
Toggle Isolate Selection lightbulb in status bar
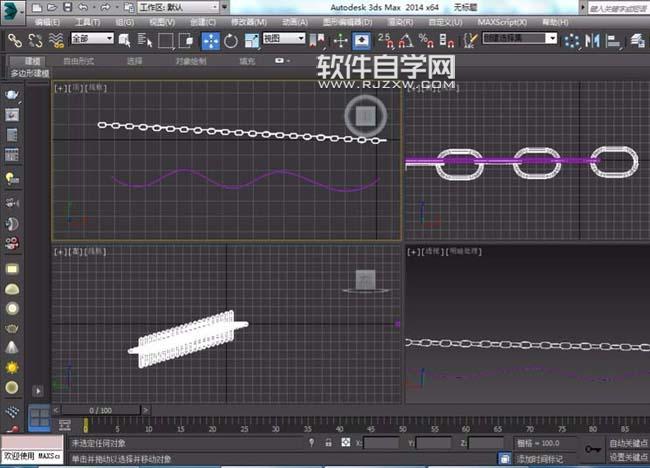pyautogui.click(x=311, y=443)
